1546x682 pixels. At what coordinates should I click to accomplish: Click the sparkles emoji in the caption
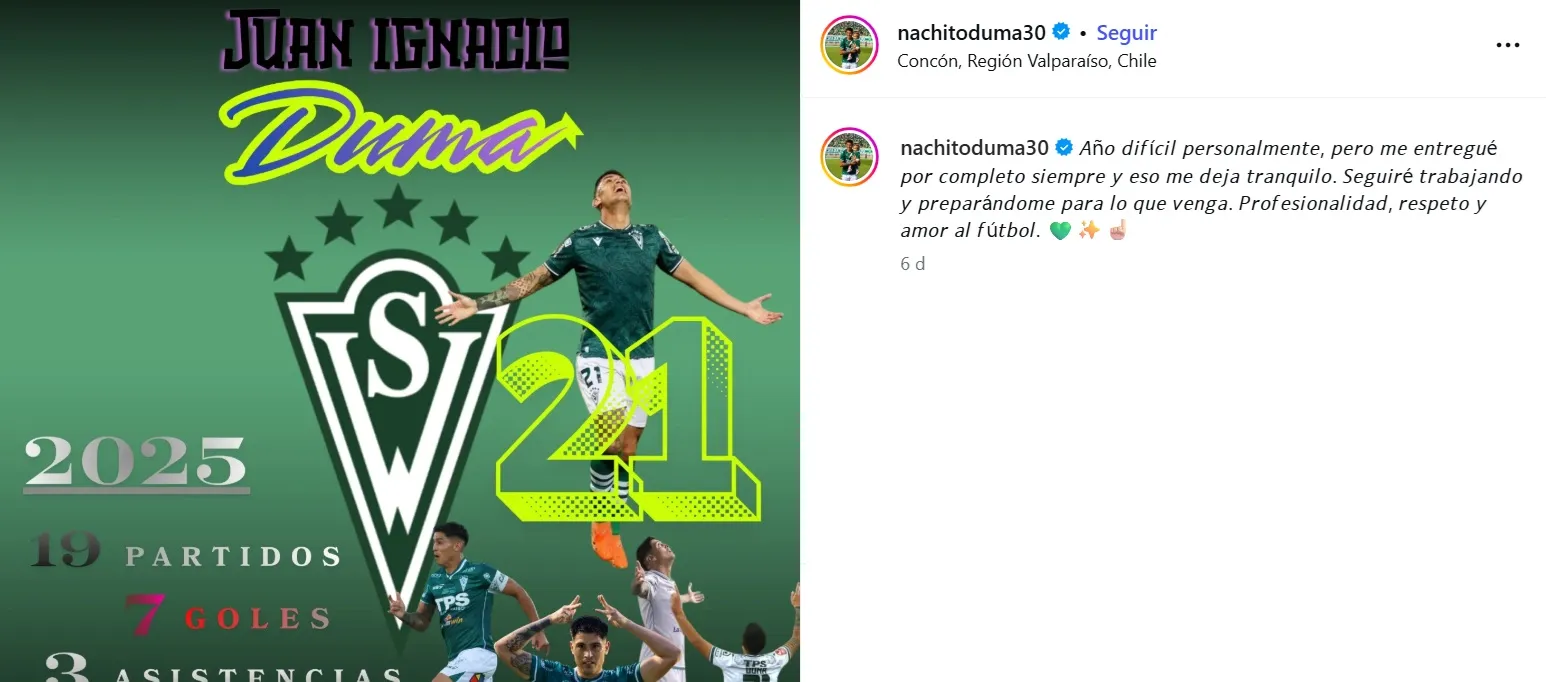[x=1089, y=231]
